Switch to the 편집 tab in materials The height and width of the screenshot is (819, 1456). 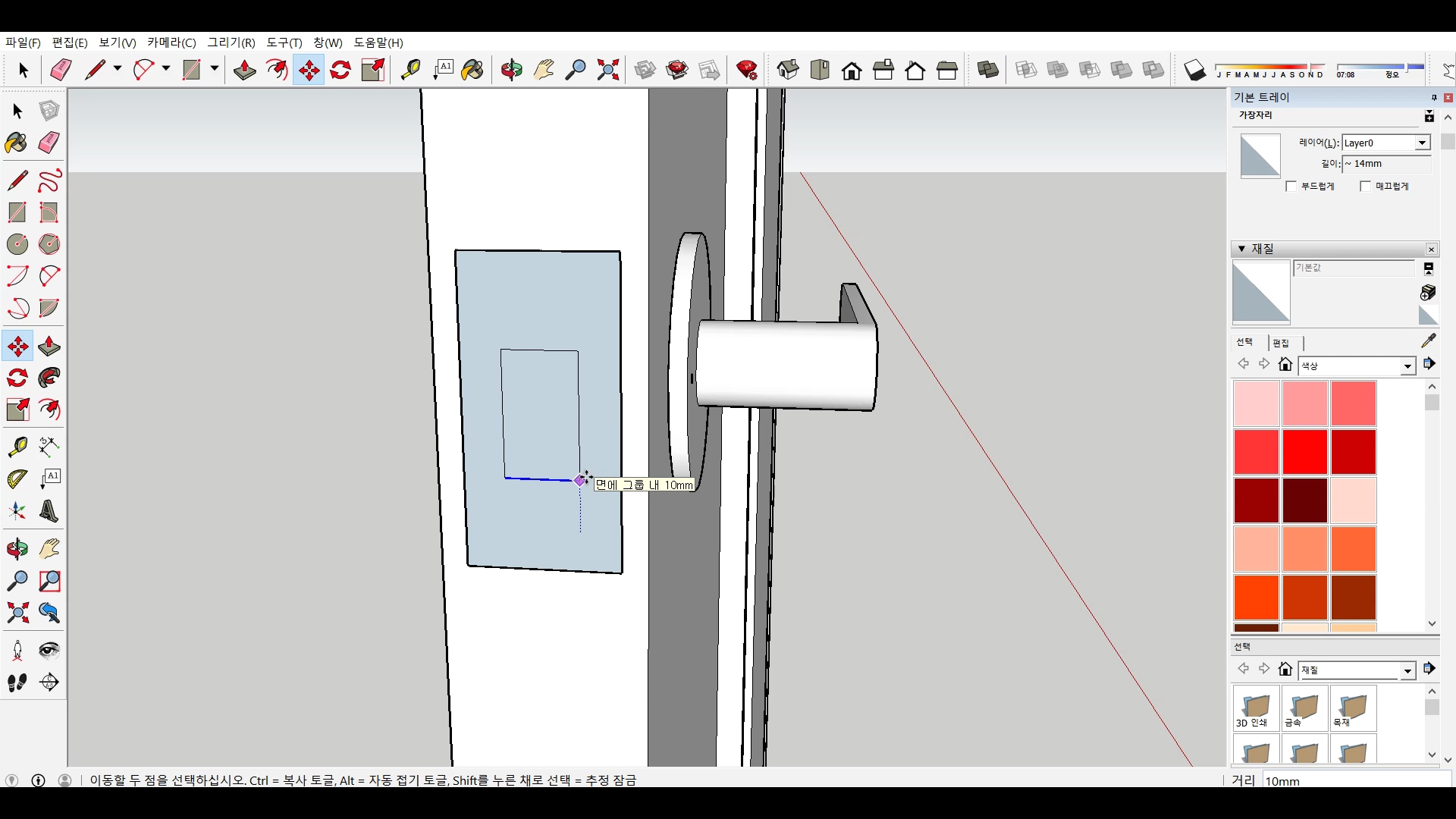[x=1281, y=343]
